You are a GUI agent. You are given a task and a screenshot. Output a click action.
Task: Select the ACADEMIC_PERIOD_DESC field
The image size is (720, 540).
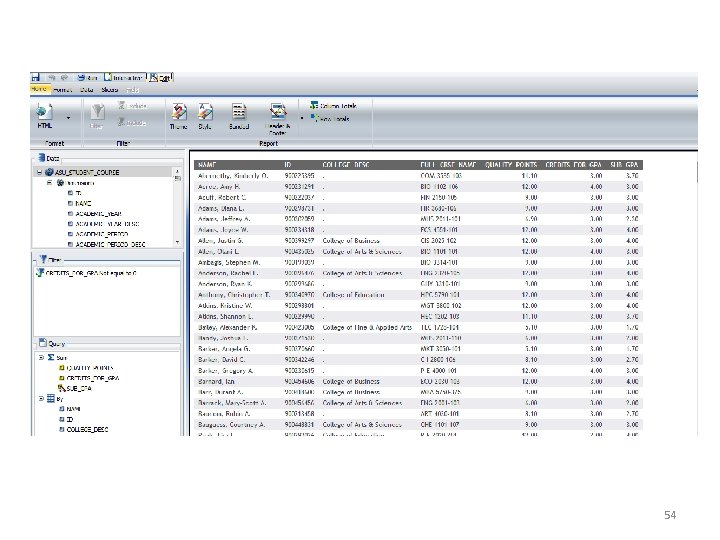coord(107,245)
